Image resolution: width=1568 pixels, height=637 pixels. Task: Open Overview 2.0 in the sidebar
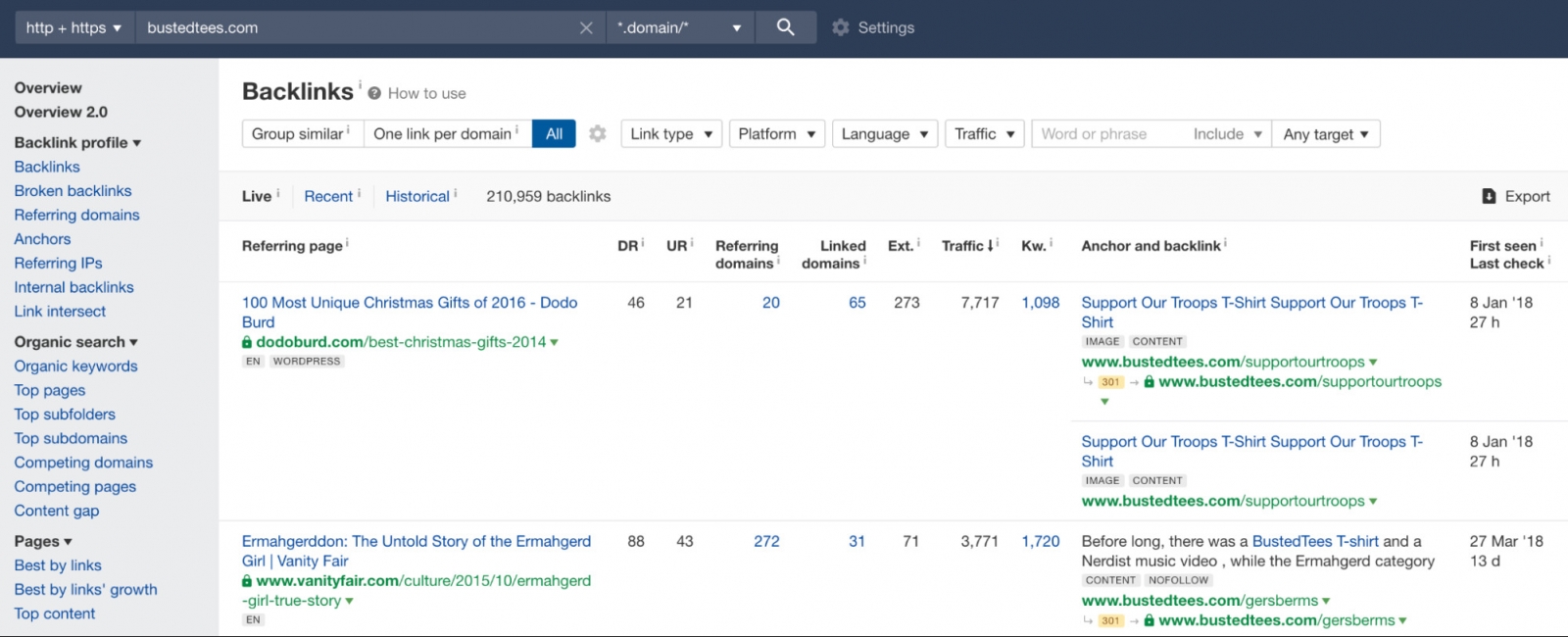click(x=61, y=112)
